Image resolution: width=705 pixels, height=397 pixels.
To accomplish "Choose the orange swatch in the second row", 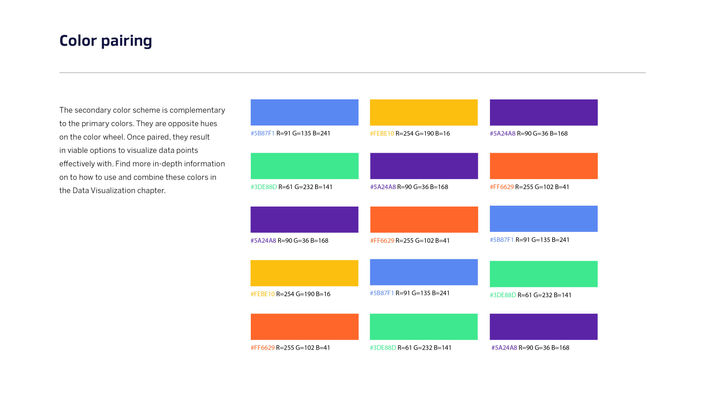I will pos(544,166).
